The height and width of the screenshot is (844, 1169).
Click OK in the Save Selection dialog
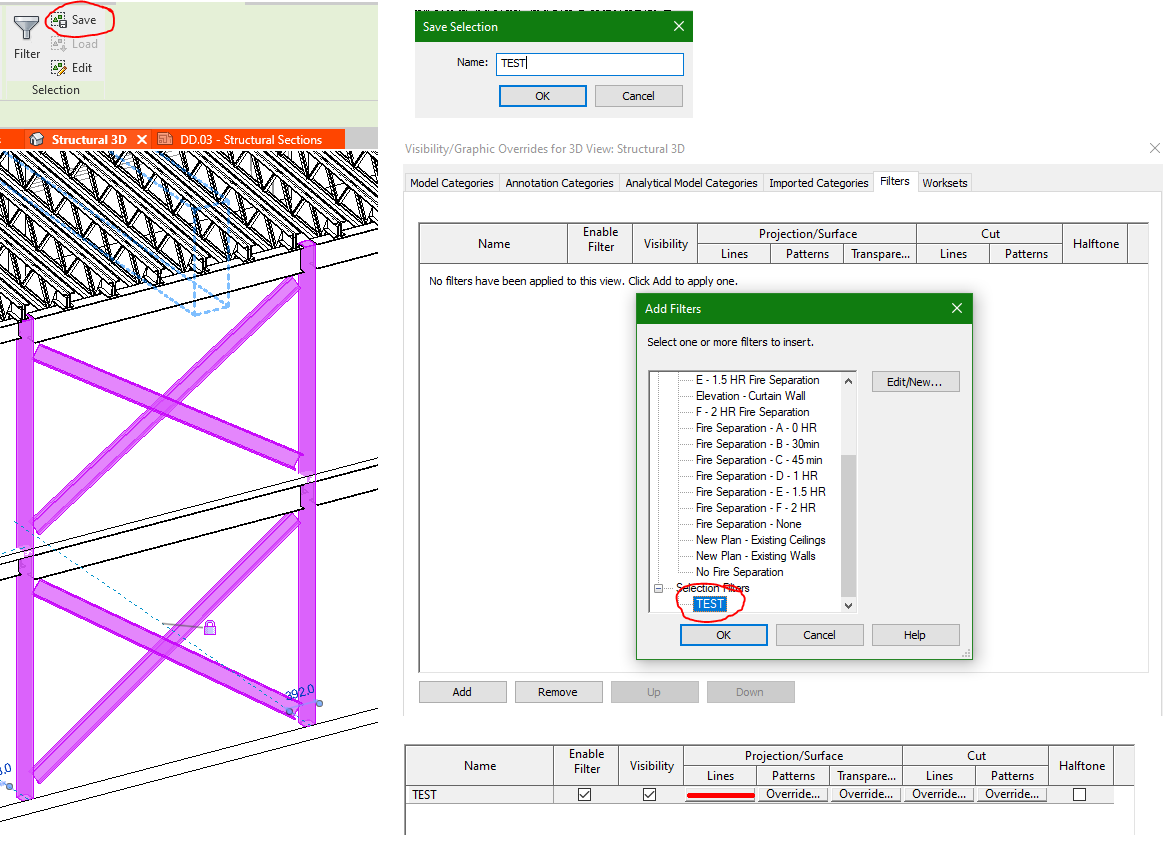pos(541,95)
